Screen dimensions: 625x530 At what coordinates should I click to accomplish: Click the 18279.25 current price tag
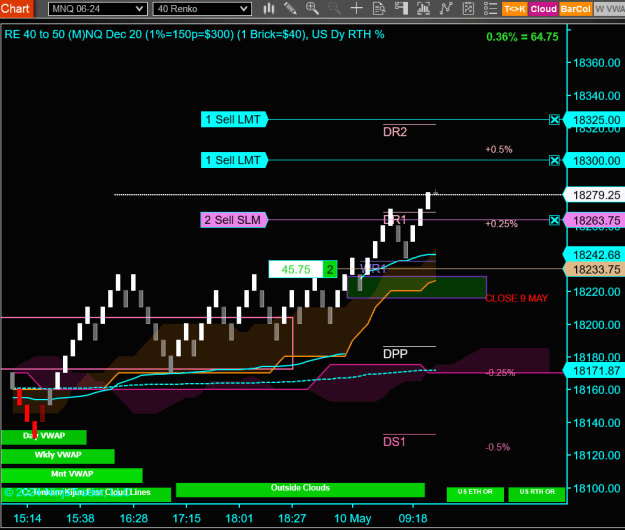tap(594, 195)
